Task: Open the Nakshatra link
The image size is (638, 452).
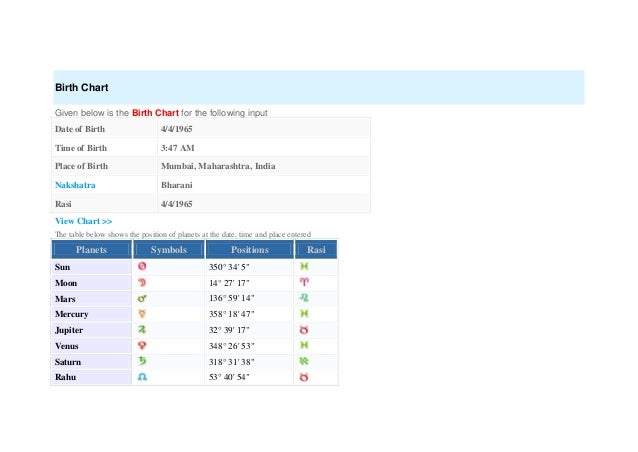Action: (x=75, y=185)
